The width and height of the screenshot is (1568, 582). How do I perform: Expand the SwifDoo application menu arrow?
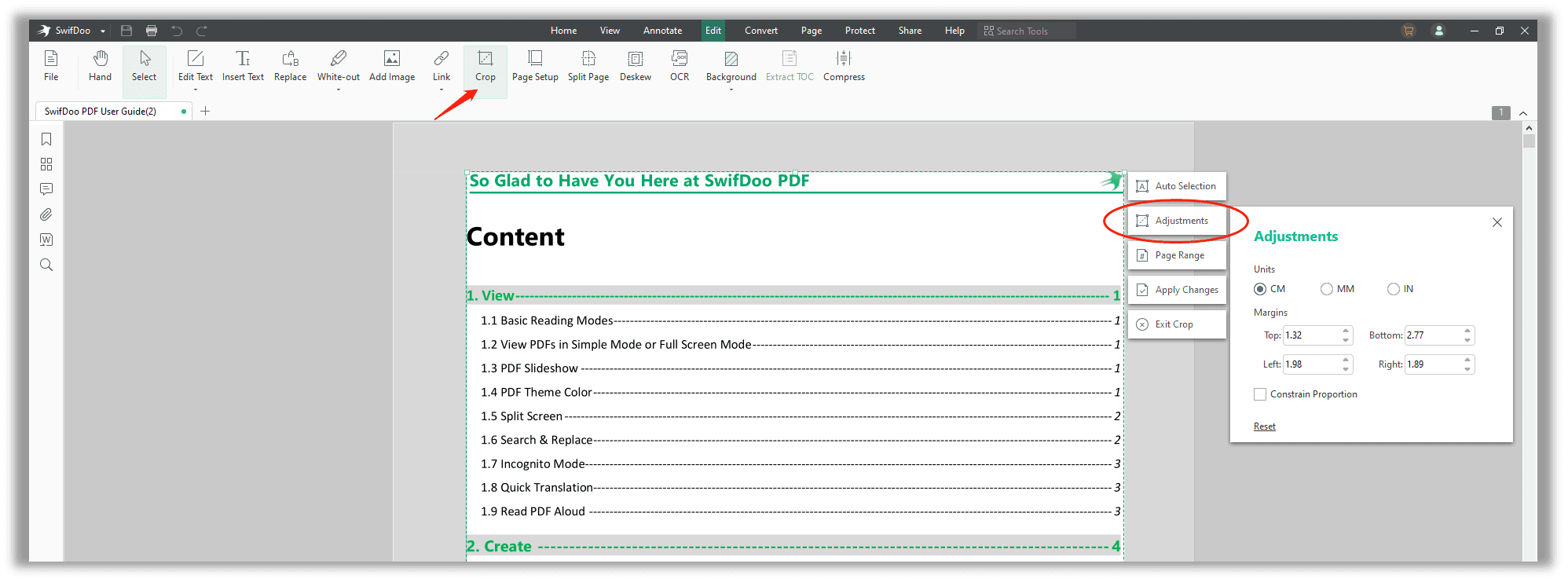coord(103,31)
